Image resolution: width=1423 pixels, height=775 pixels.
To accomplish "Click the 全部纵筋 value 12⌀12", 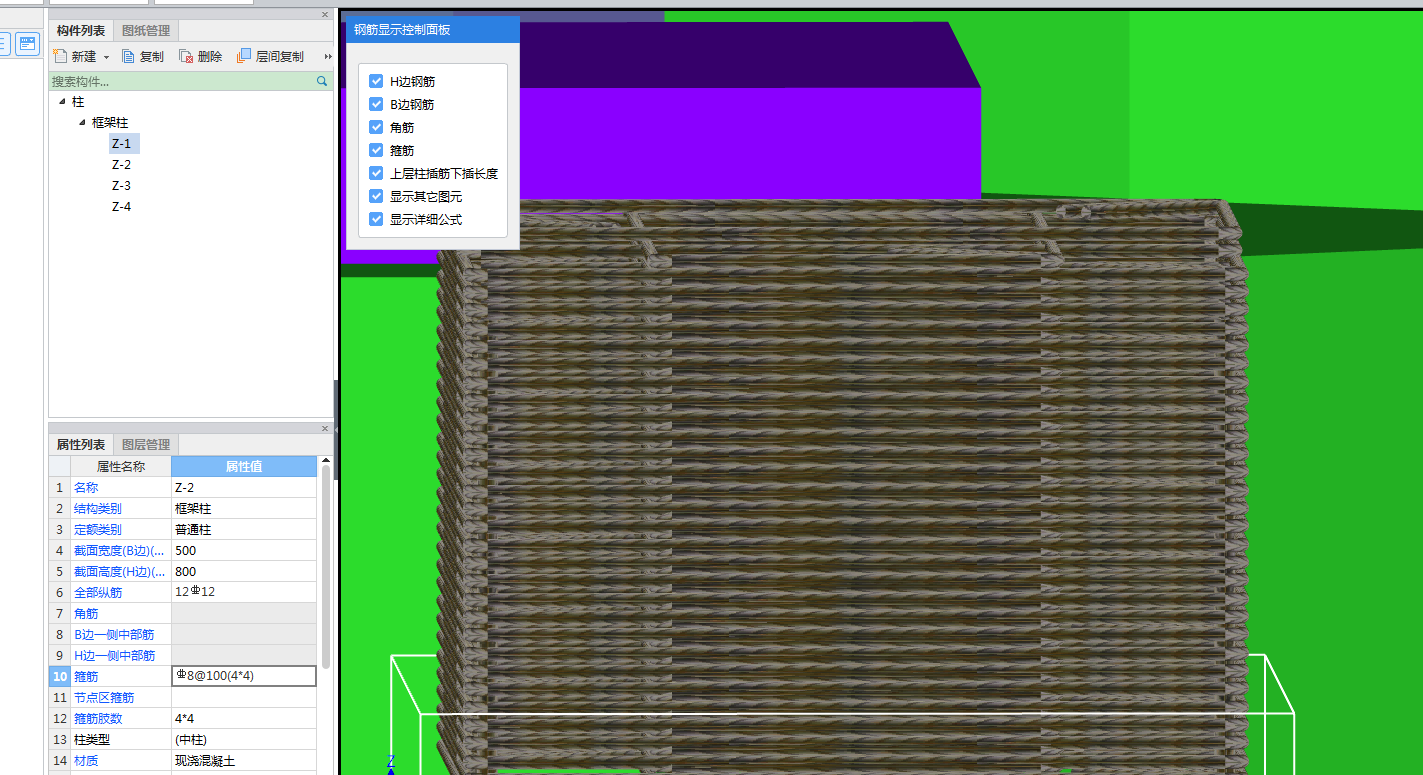I will tap(244, 592).
